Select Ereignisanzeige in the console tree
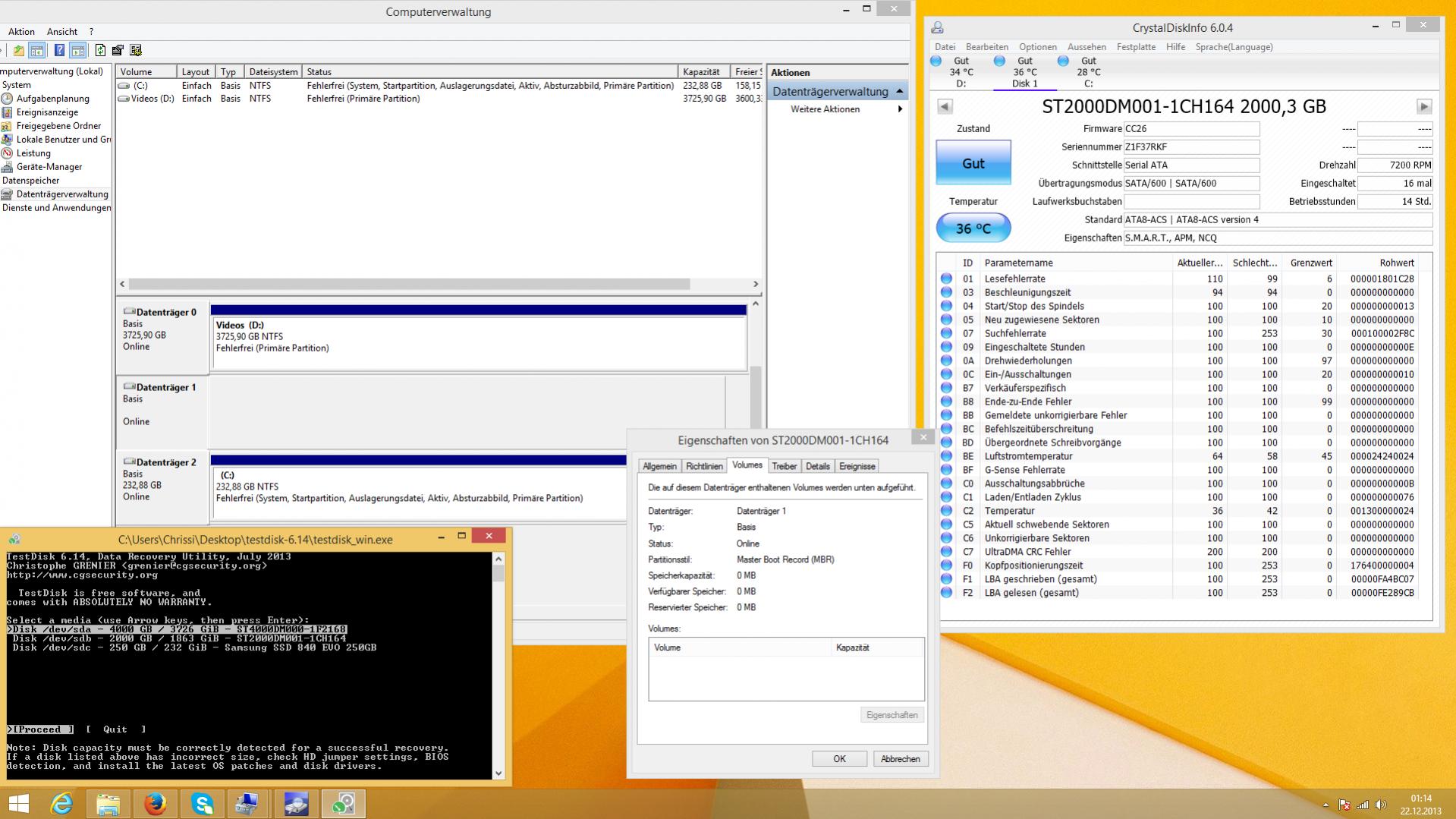1456x819 pixels. [47, 112]
